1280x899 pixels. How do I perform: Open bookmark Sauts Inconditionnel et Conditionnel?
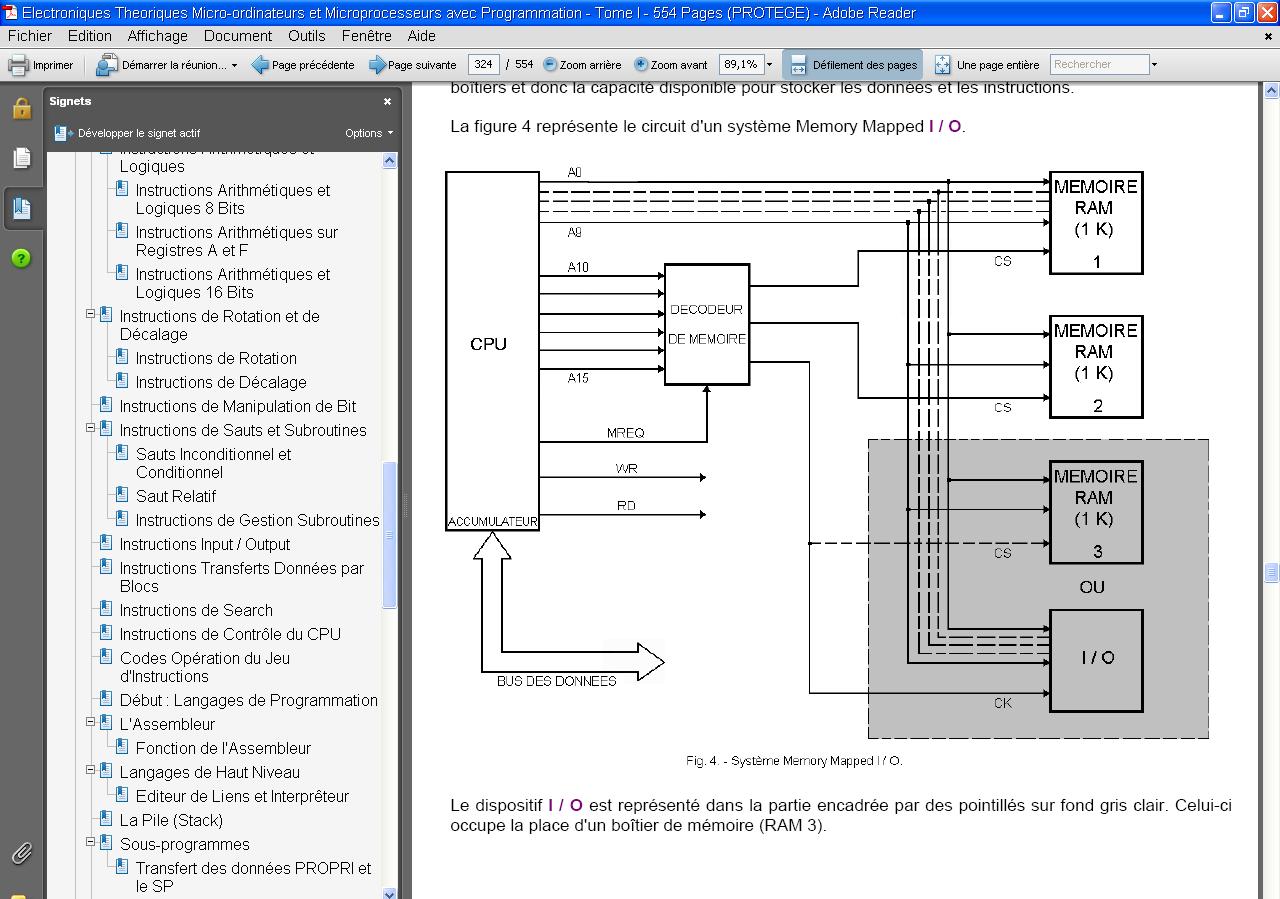tap(214, 463)
